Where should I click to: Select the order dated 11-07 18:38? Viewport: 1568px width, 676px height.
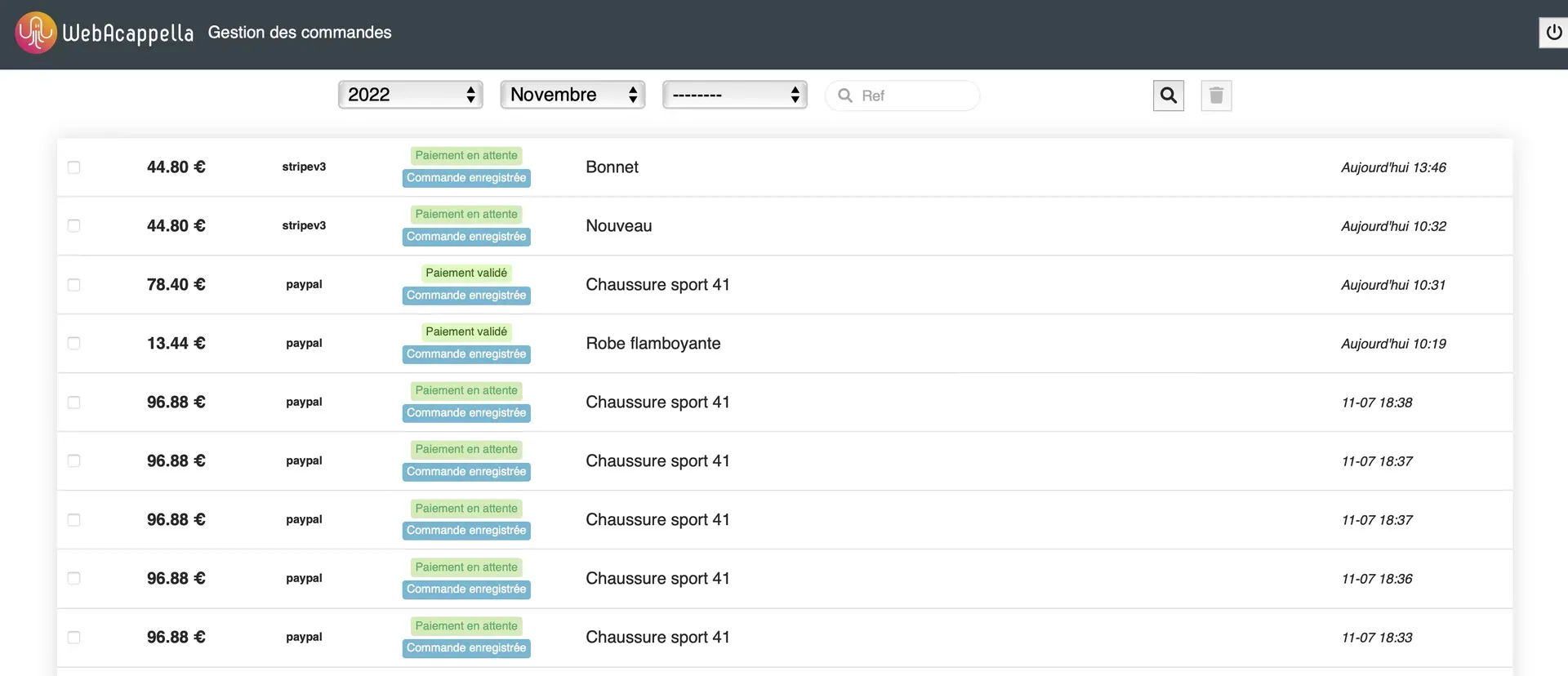point(73,402)
